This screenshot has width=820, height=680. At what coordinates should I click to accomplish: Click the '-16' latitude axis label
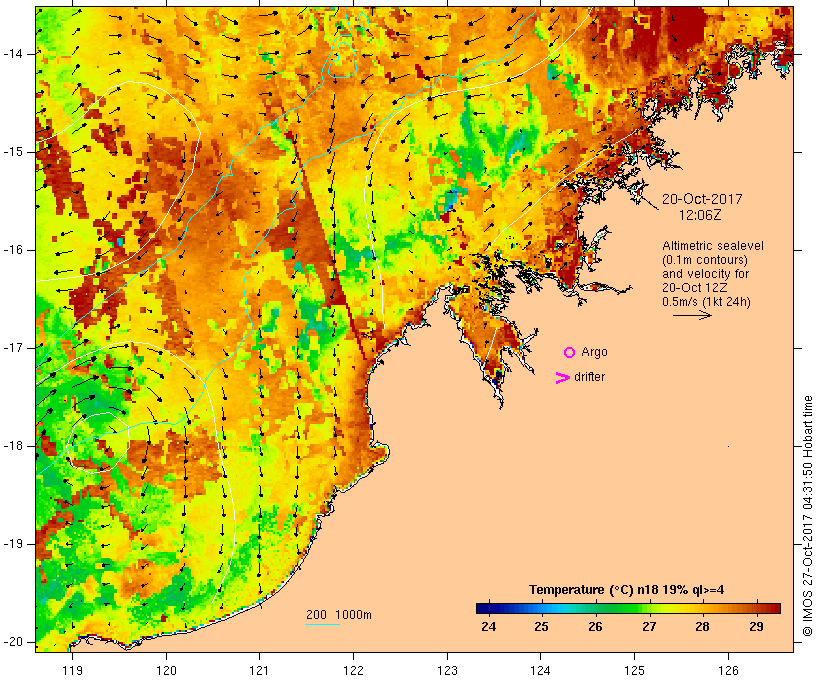[x=13, y=250]
